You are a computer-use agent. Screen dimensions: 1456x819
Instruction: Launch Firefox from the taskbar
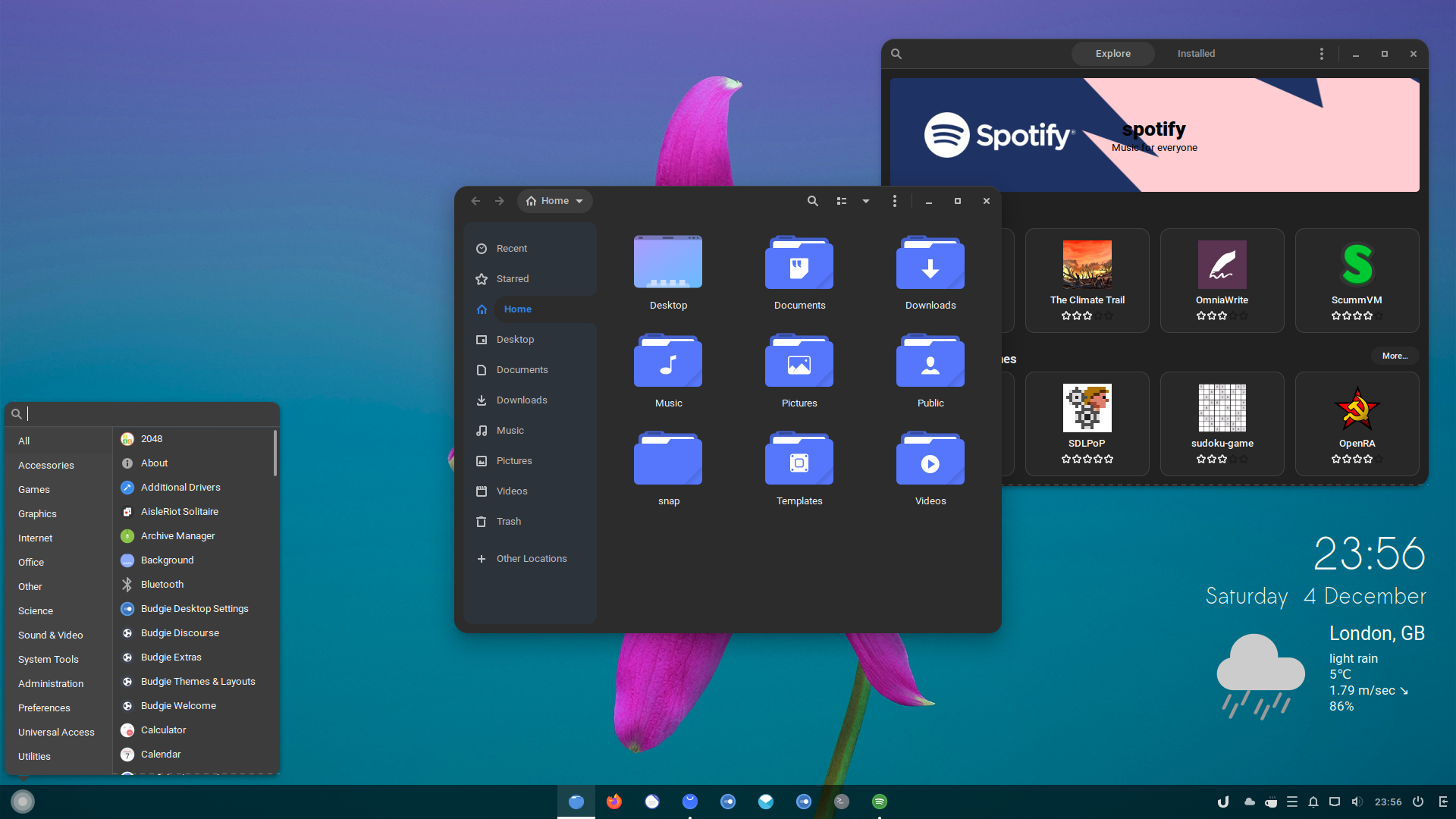coord(614,802)
